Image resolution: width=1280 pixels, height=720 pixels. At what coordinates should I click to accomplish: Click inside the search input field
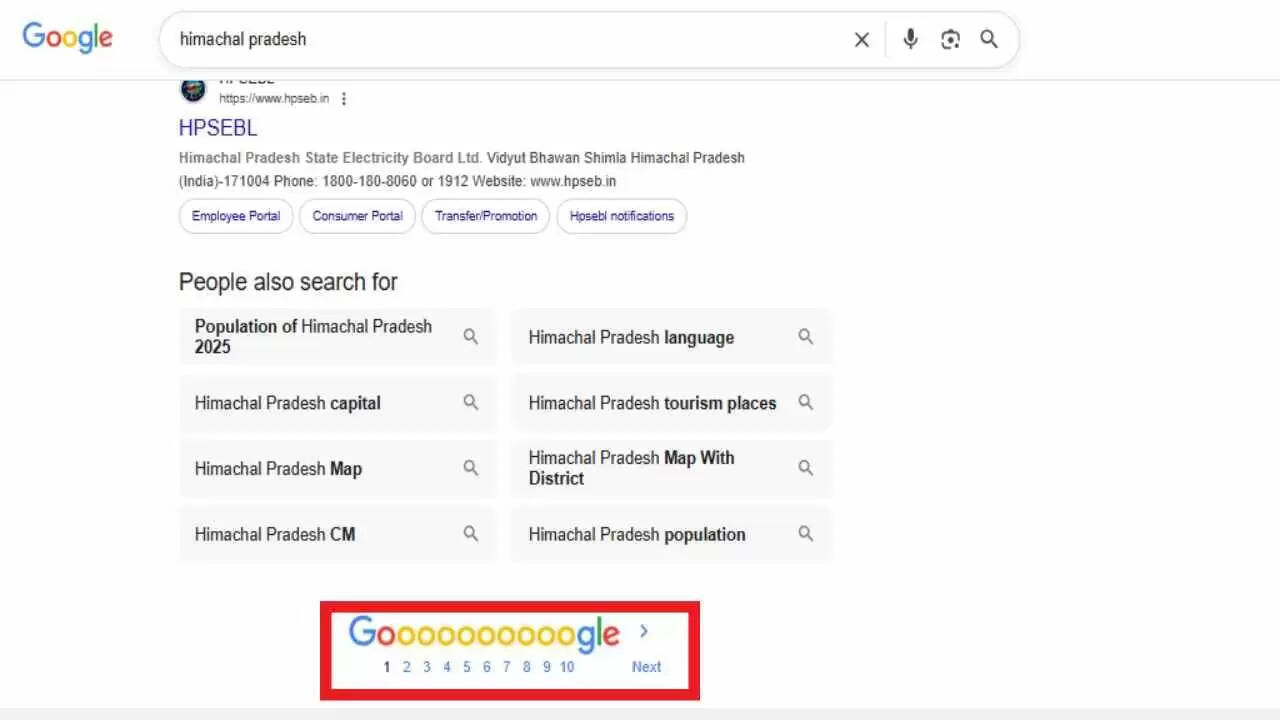[500, 40]
